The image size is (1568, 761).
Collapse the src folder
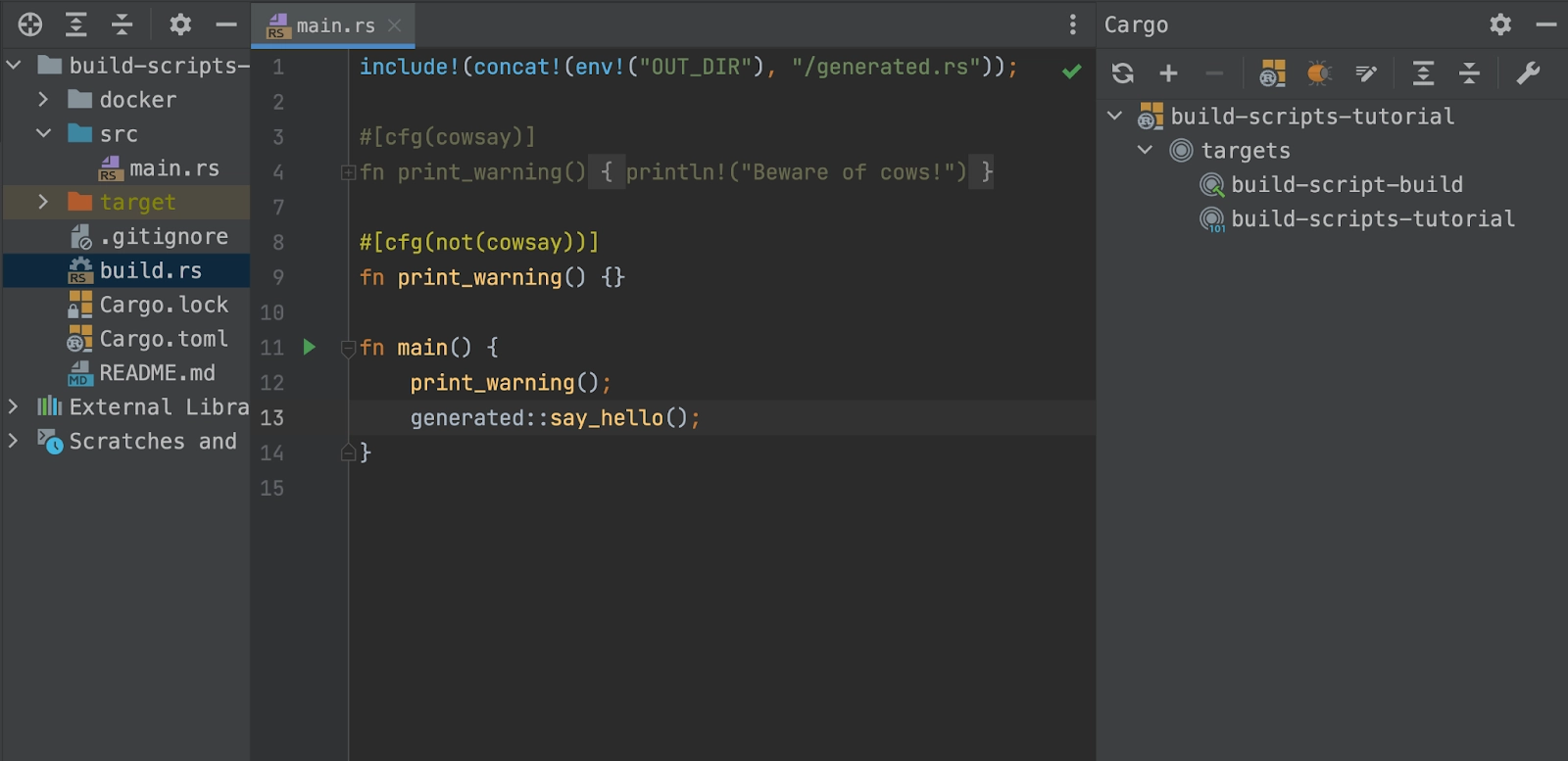pos(43,133)
